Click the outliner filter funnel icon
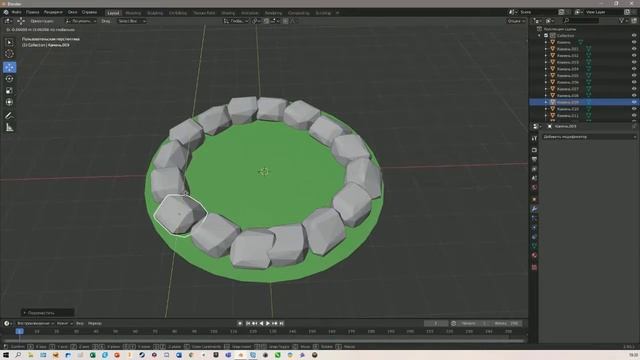The width and height of the screenshot is (640, 360). [x=622, y=20]
